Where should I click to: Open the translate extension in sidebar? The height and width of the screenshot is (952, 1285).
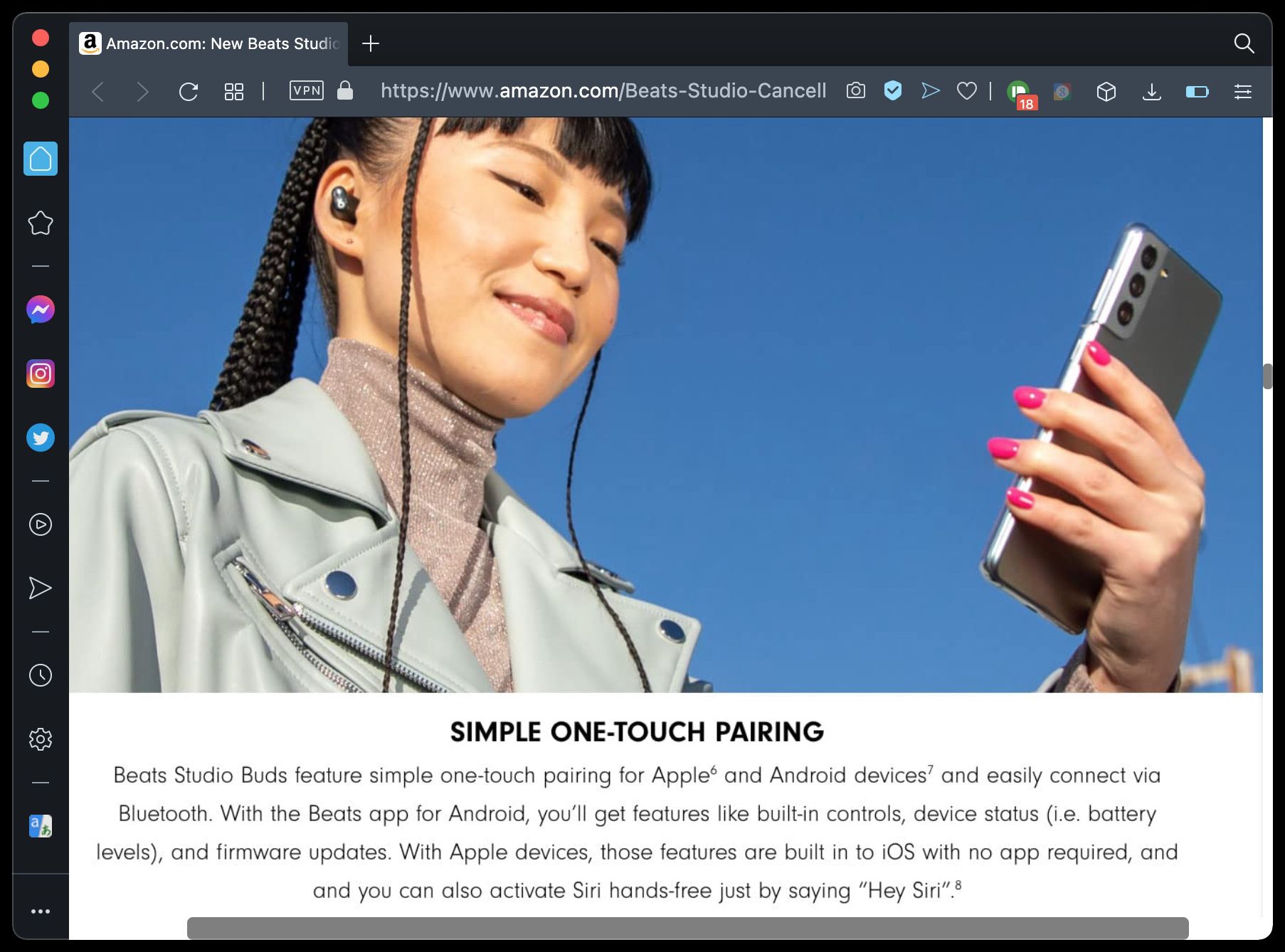pos(41,826)
